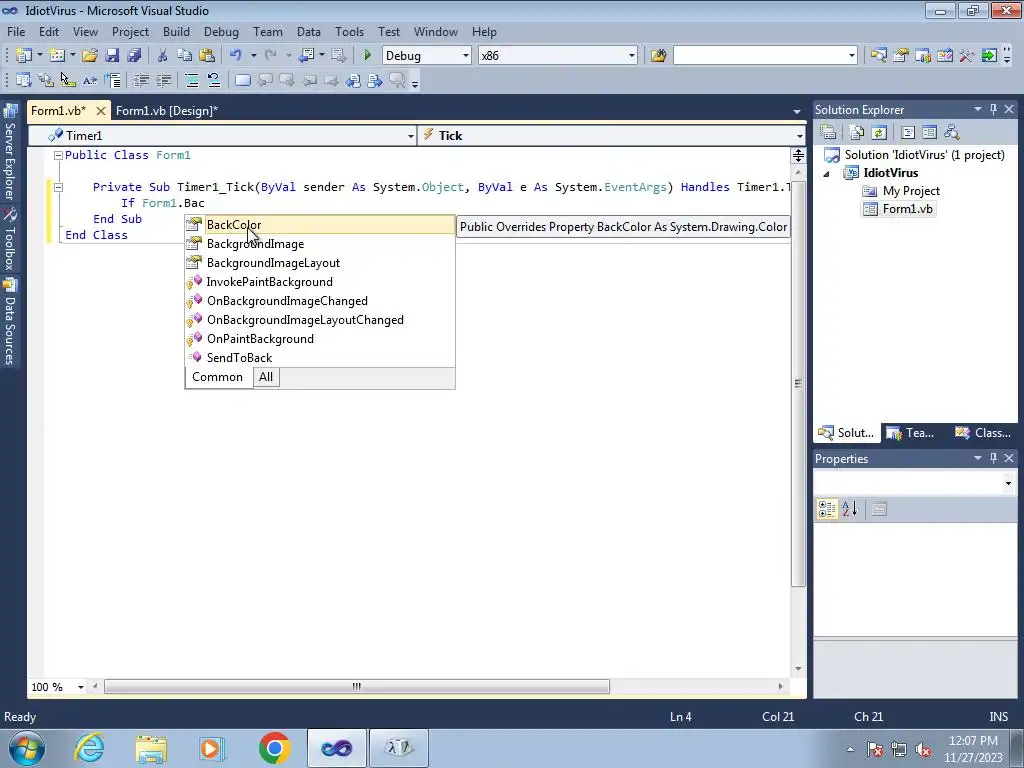Image resolution: width=1024 pixels, height=768 pixels.
Task: Undo the last edit
Action: pos(236,56)
